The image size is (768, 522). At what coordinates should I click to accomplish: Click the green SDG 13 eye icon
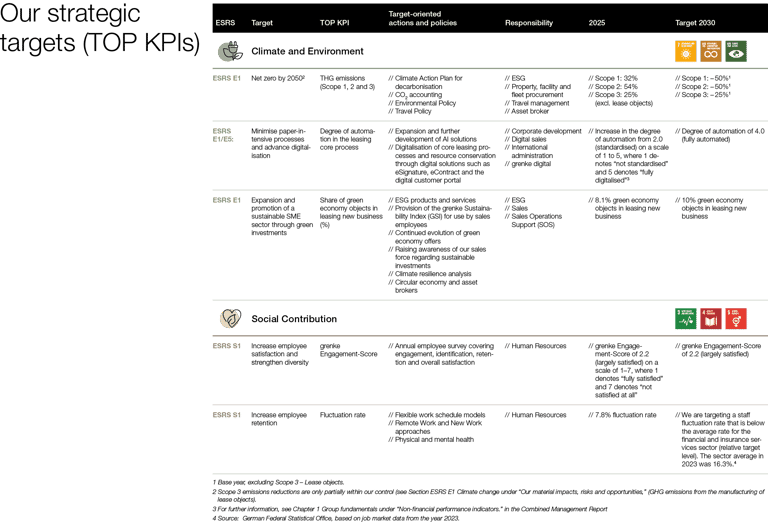coord(736,51)
